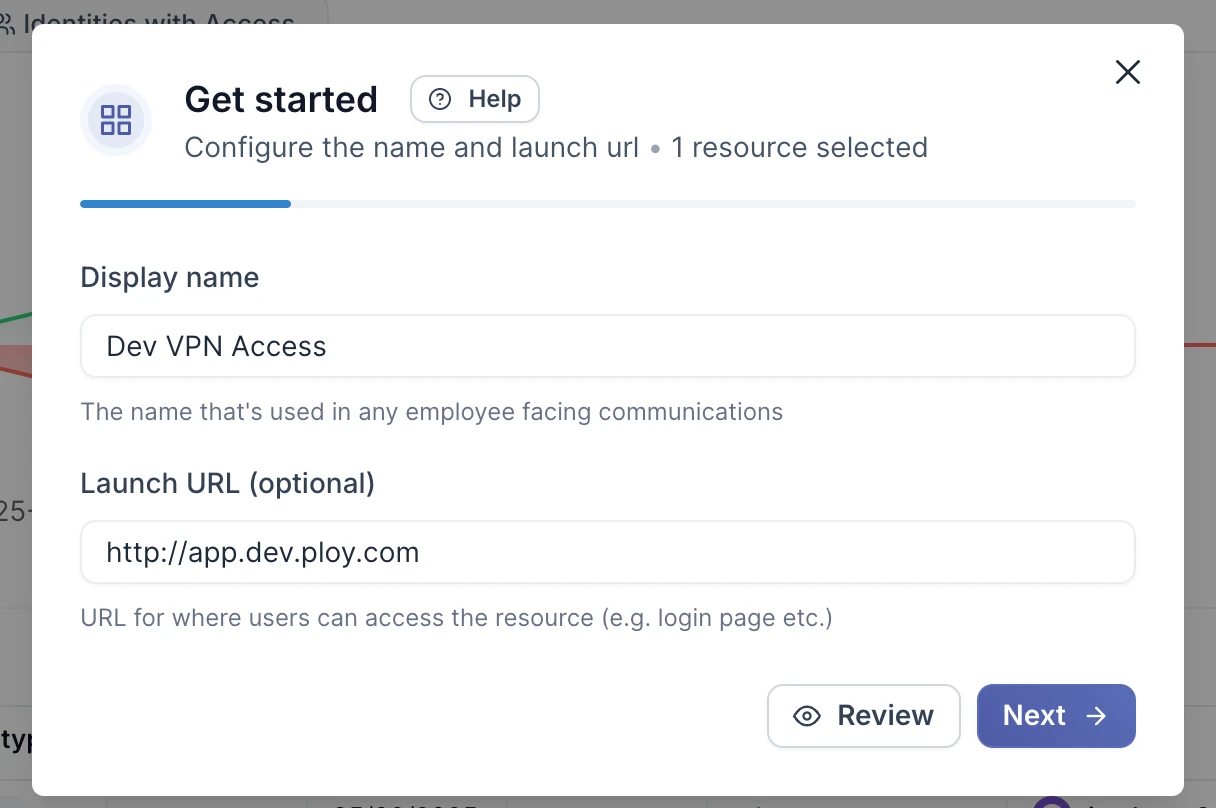Click the Display name label
Screen dimensions: 1216x808
[170, 277]
